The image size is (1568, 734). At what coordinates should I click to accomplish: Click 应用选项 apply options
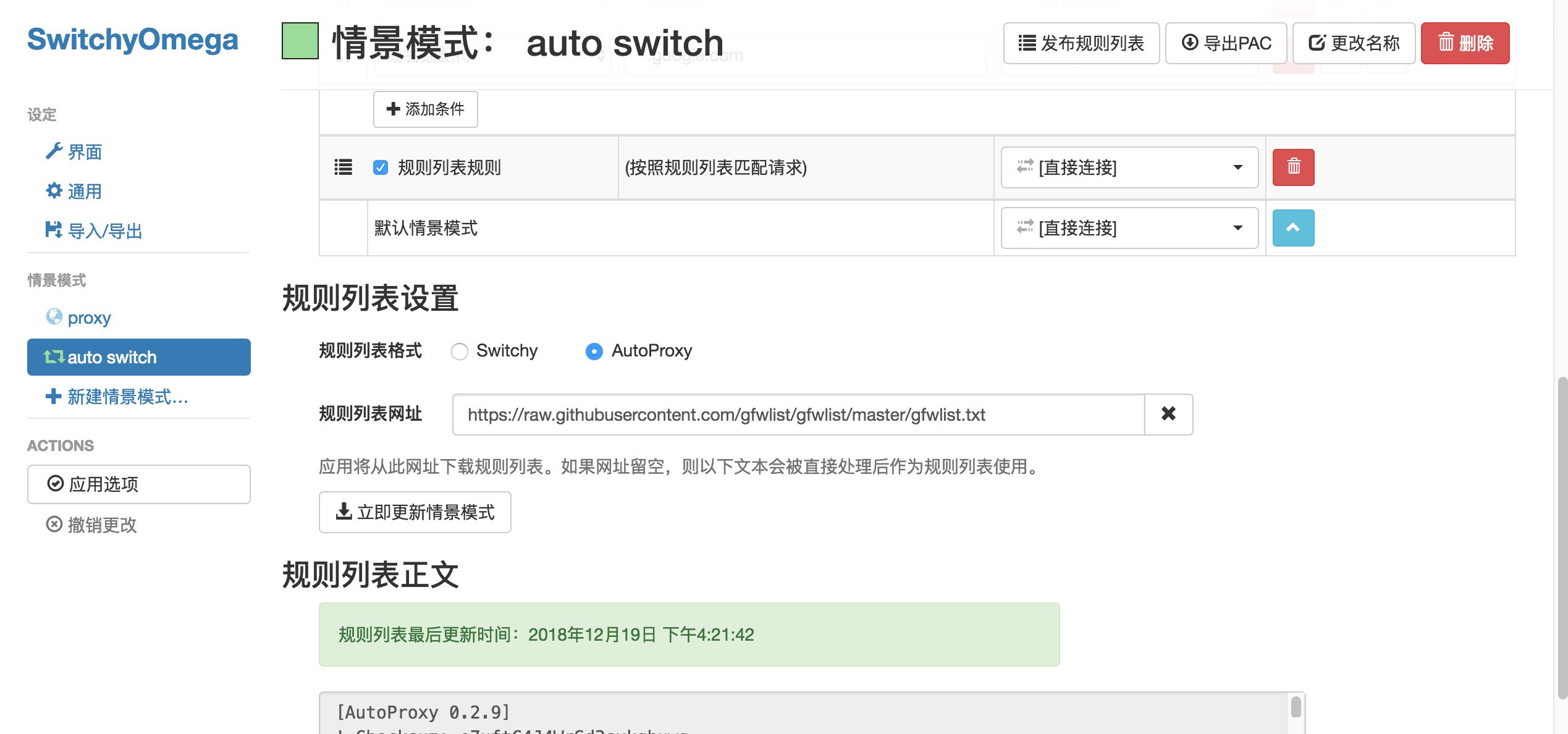click(139, 484)
